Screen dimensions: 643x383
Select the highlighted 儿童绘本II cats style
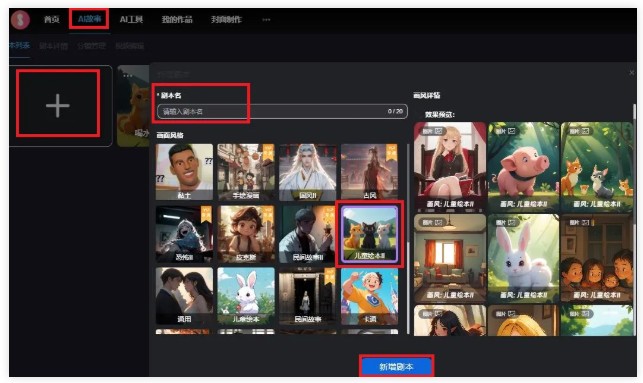pyautogui.click(x=369, y=234)
